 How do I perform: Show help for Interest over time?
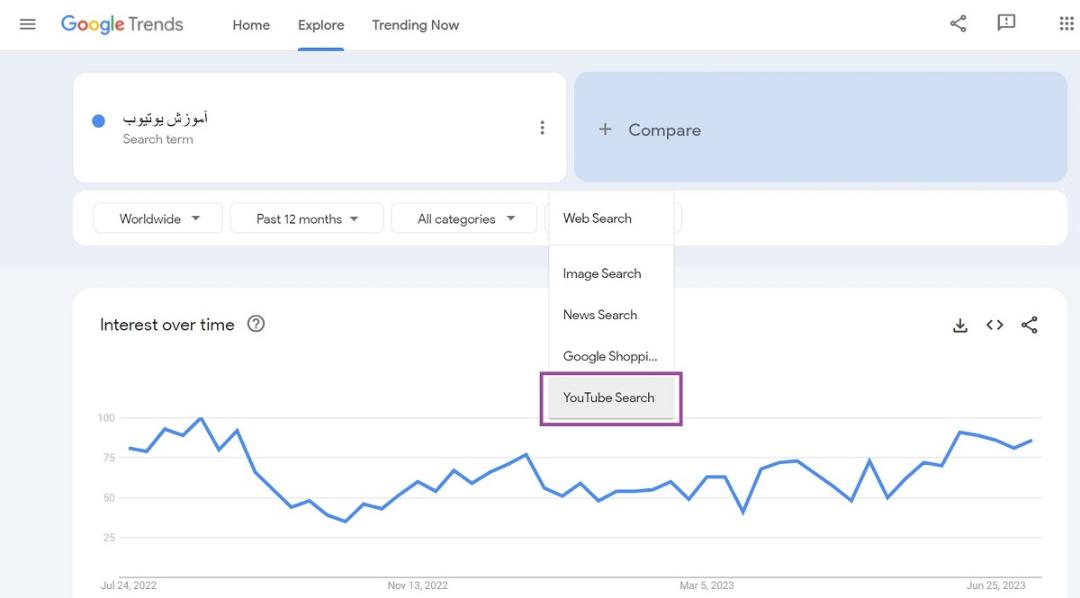point(256,324)
